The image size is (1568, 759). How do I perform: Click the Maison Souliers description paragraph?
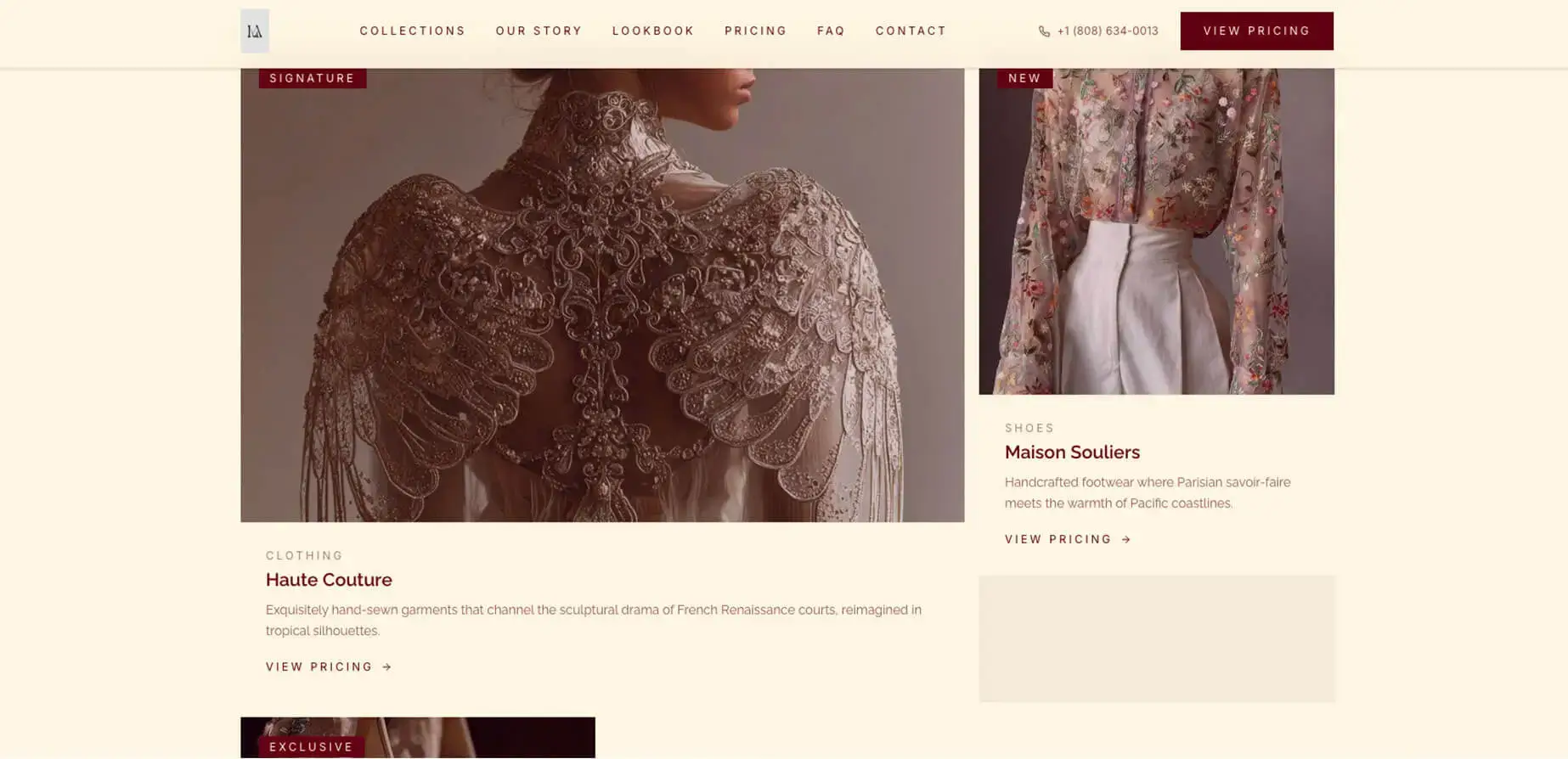pyautogui.click(x=1148, y=493)
